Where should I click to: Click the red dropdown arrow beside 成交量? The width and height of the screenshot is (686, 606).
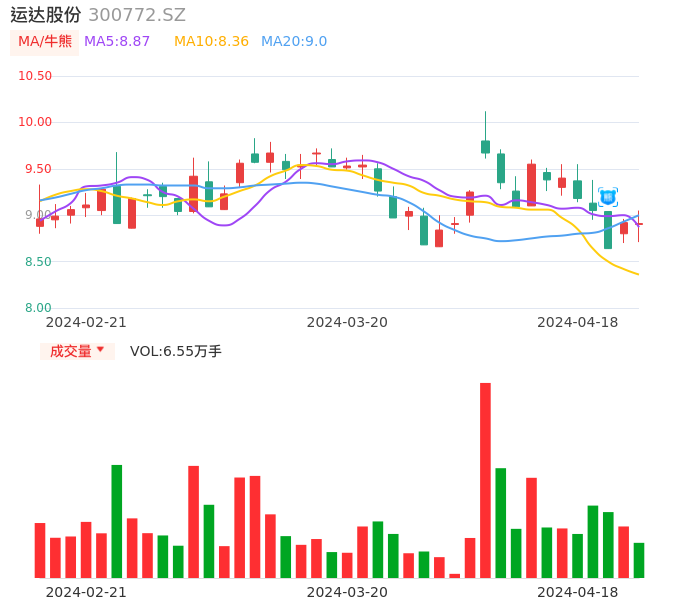tap(100, 350)
